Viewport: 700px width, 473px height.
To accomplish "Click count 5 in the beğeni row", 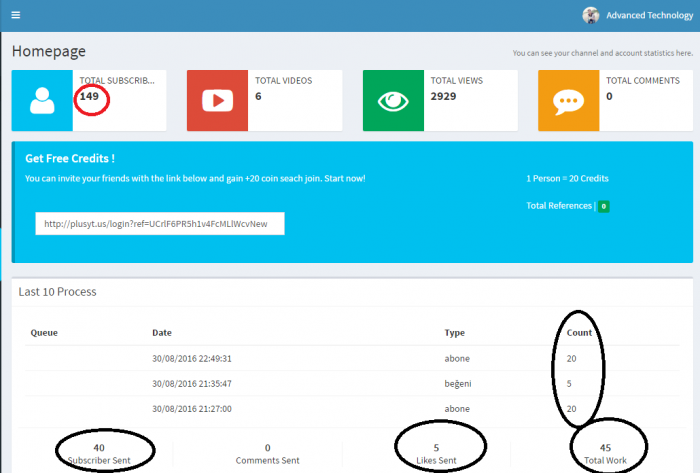I will click(x=569, y=384).
